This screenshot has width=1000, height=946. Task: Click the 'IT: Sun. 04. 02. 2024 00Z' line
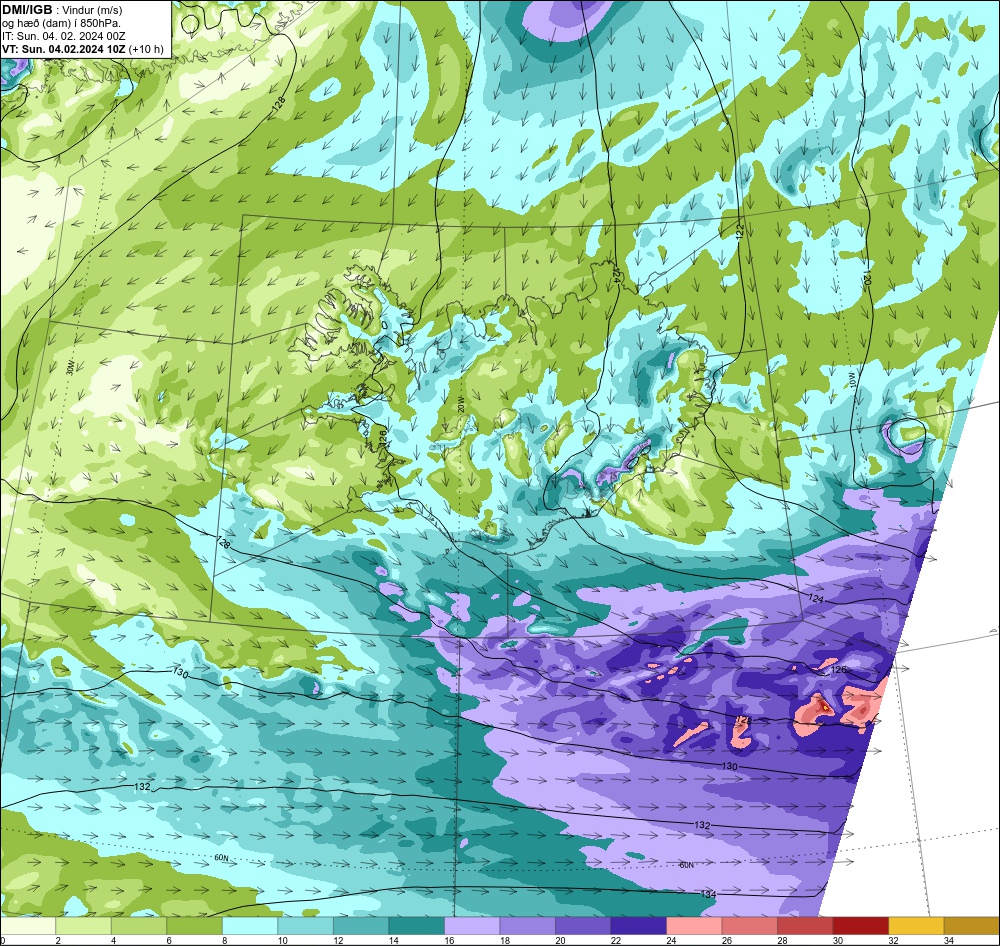coord(64,36)
